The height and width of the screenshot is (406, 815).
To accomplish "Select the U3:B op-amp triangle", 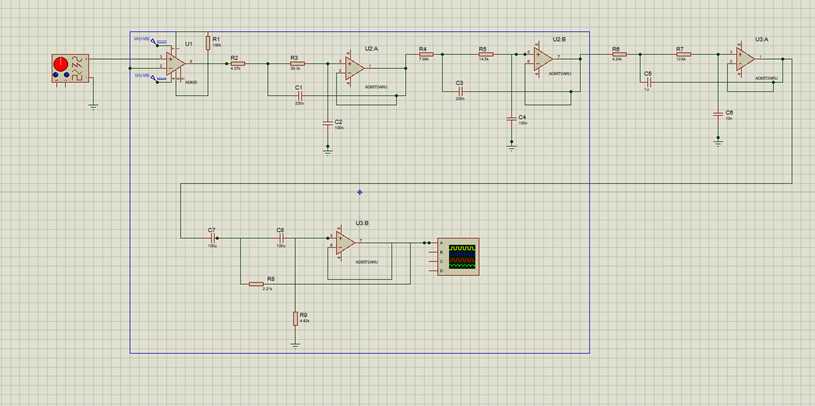I will [x=345, y=243].
